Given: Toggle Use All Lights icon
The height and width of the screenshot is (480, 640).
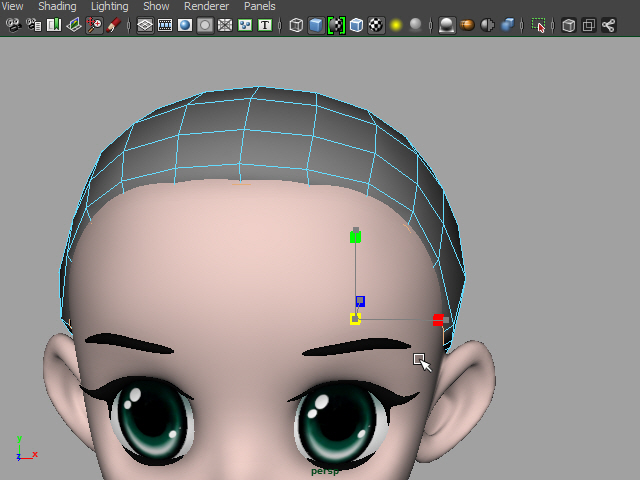Looking at the screenshot, I should point(396,25).
